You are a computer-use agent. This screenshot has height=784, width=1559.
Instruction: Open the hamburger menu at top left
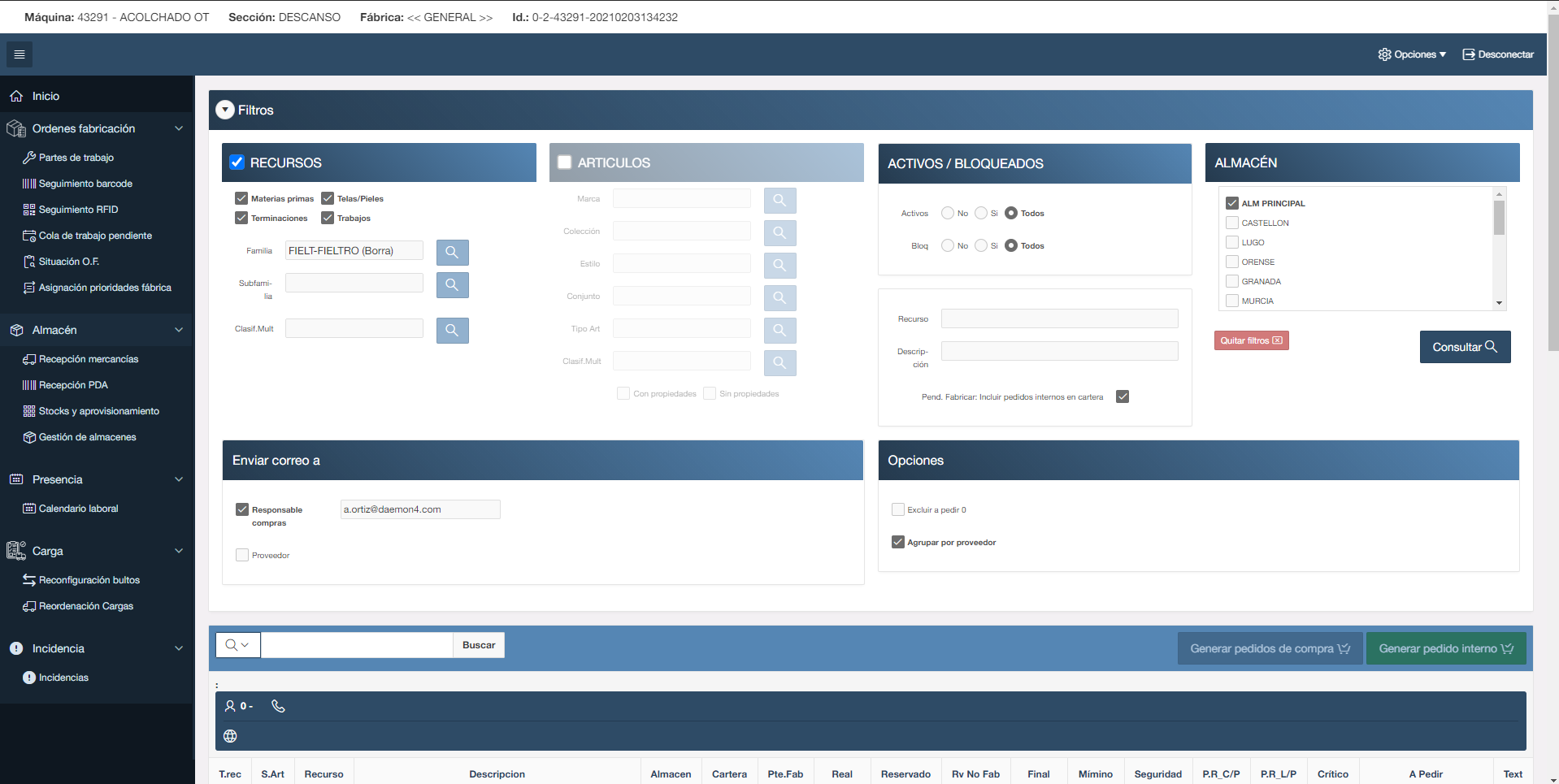(20, 54)
